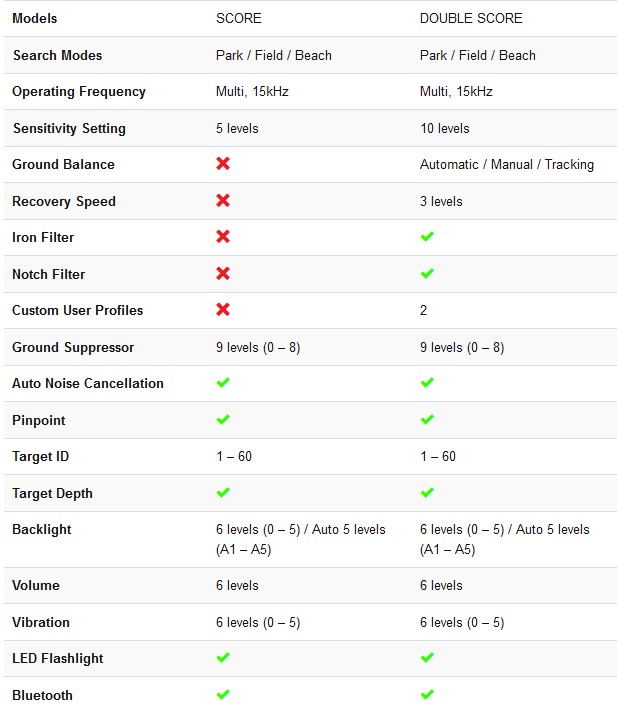Click the DOUBLE SCORE '10 levels' sensitivity value
This screenshot has height=713, width=618.
pyautogui.click(x=444, y=128)
